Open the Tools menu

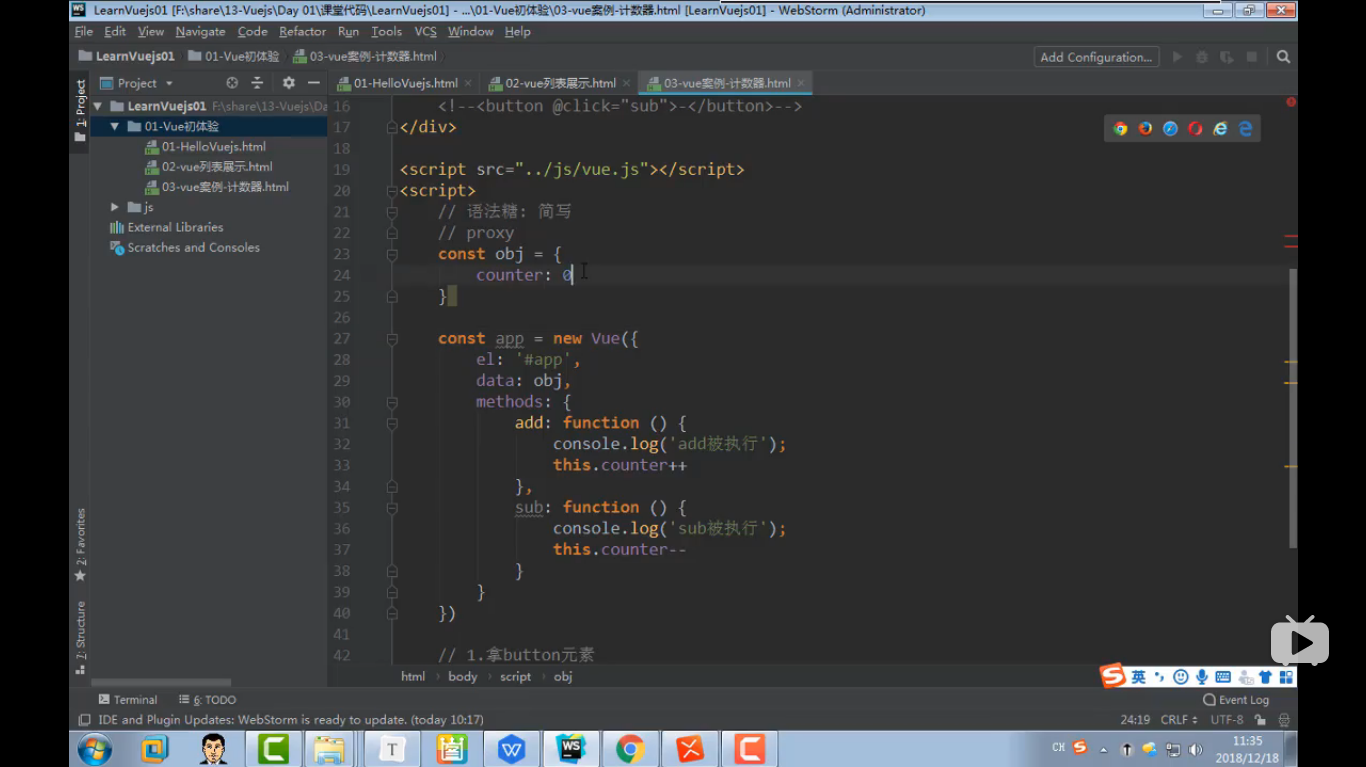click(x=386, y=32)
